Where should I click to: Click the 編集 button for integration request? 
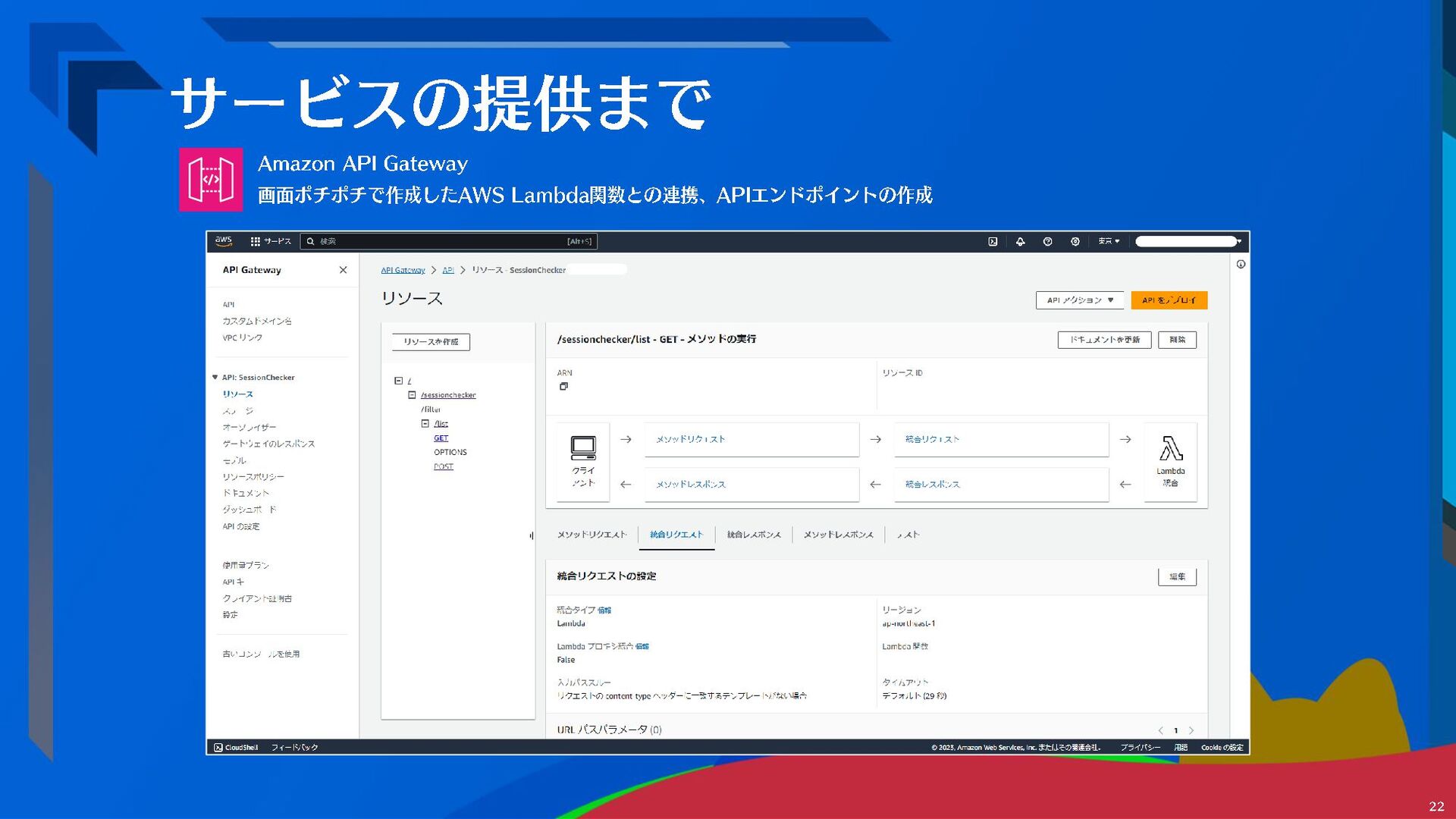[x=1177, y=577]
